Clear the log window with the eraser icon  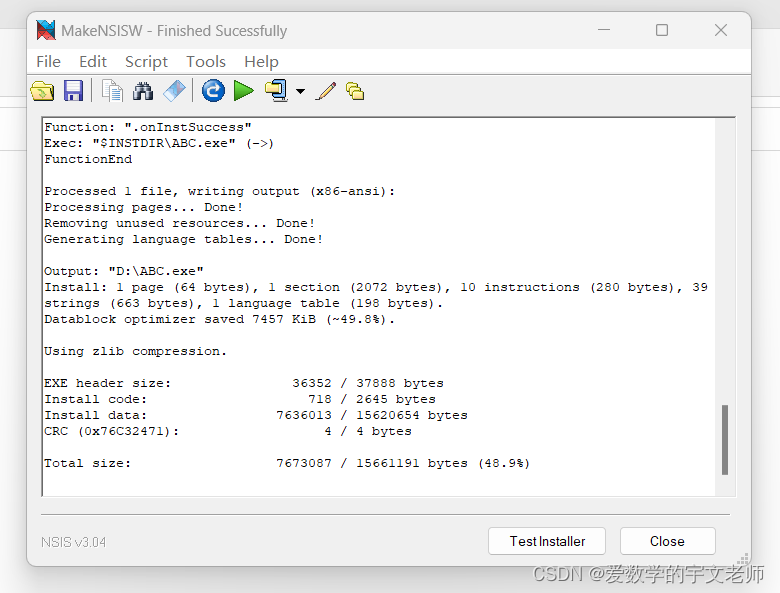pos(174,91)
